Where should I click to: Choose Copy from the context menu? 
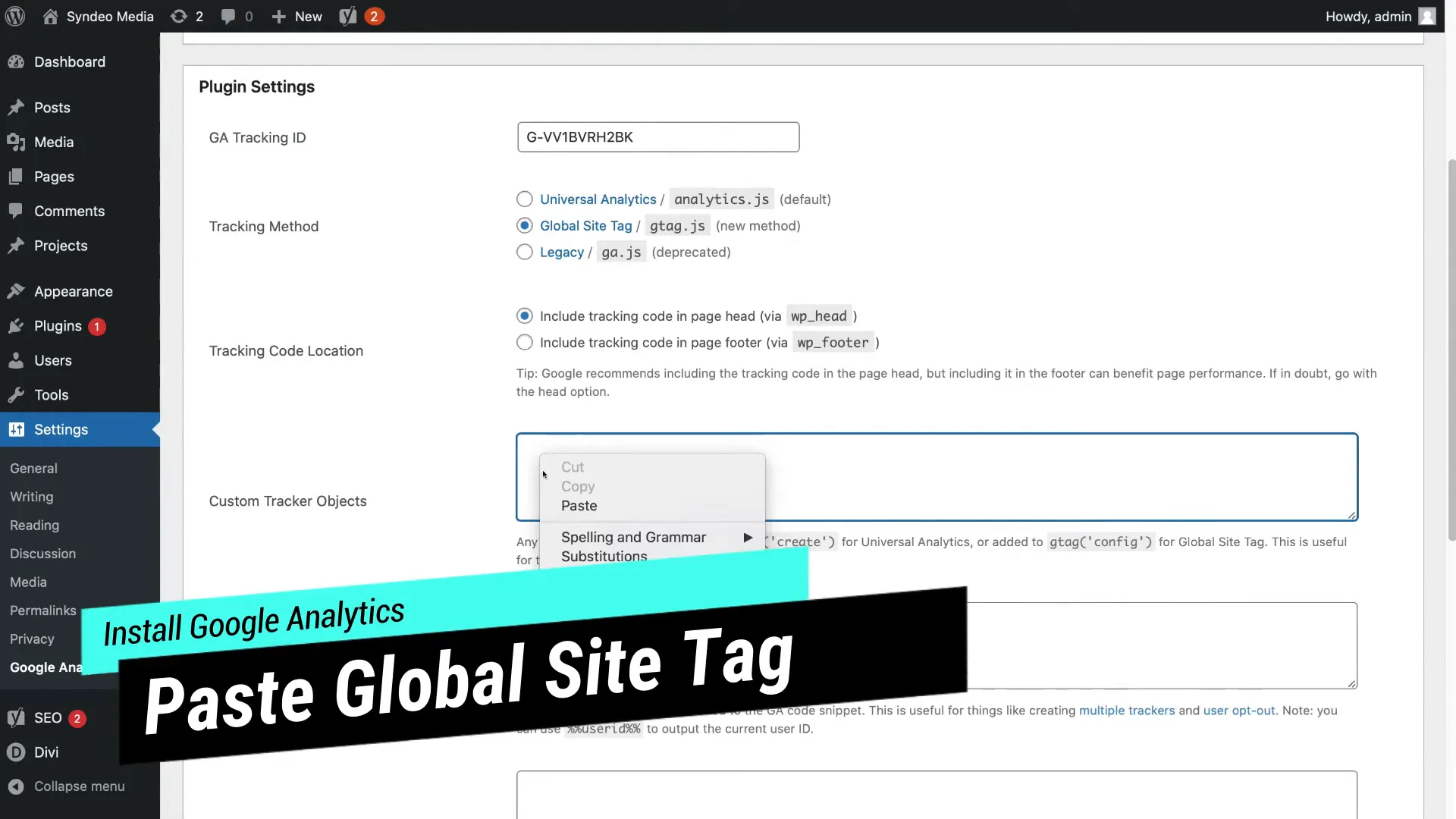(x=578, y=486)
